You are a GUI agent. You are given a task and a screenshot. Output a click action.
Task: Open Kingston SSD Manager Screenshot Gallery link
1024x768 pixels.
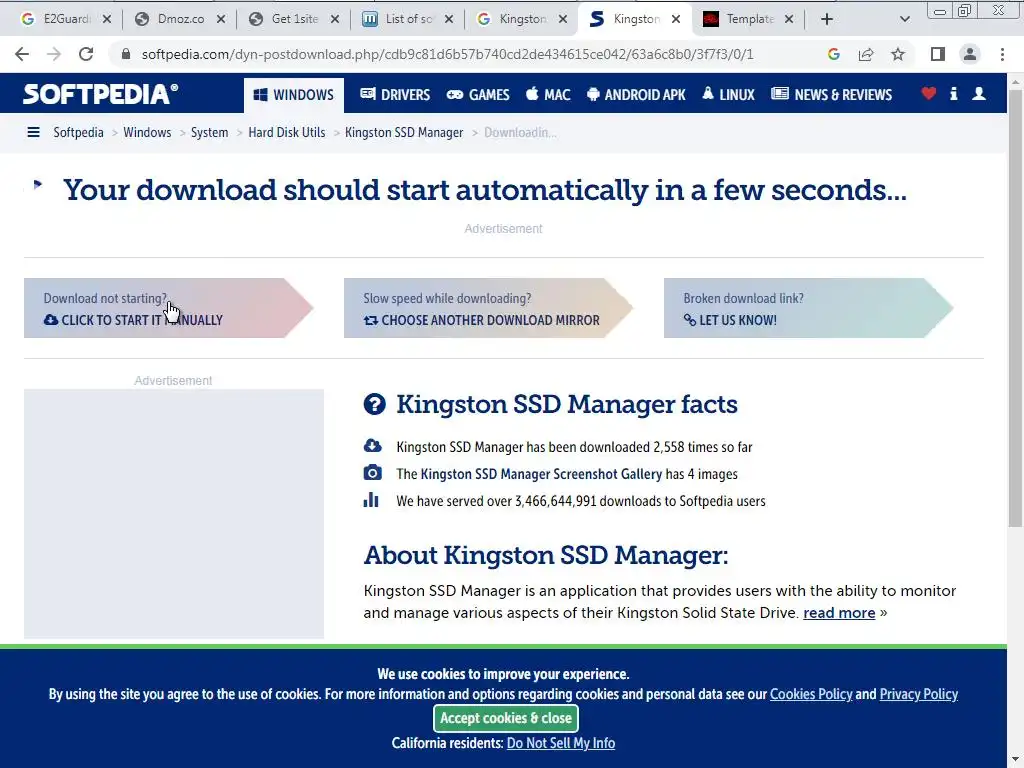[x=541, y=474]
